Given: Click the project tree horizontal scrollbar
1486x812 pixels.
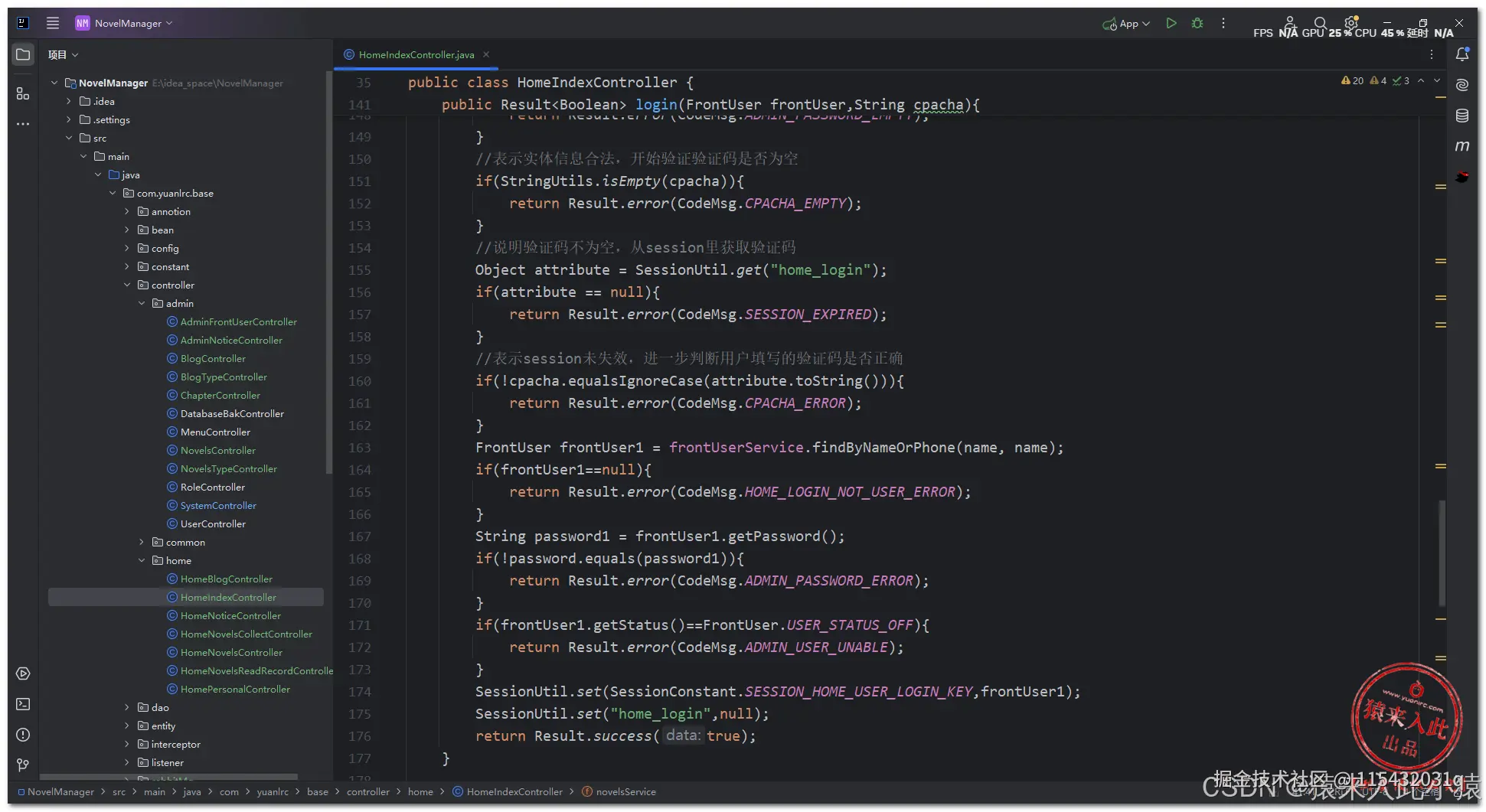Looking at the screenshot, I should (x=168, y=776).
